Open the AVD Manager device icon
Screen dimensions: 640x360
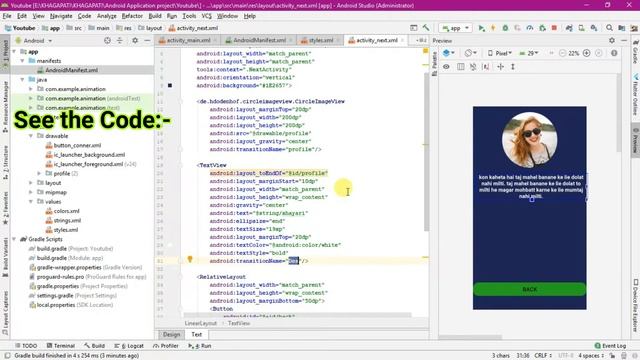(x=581, y=28)
